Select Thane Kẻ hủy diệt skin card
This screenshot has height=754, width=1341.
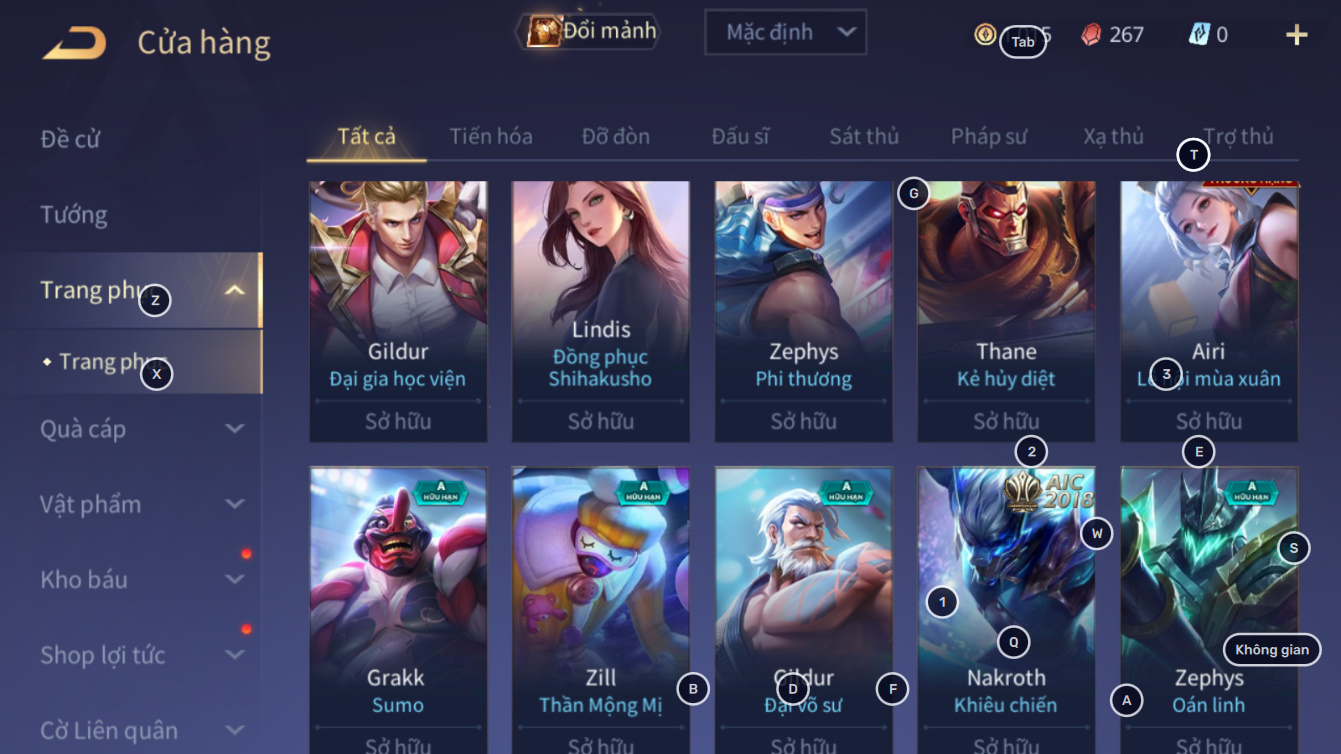(x=1006, y=311)
